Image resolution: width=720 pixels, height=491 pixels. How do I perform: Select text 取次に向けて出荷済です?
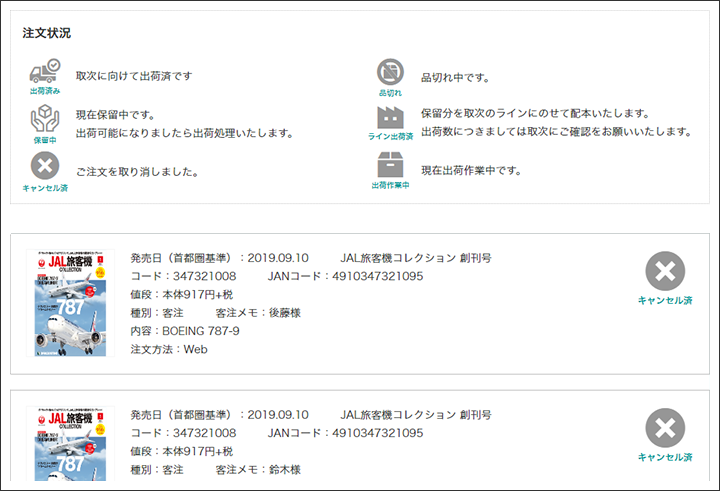point(134,76)
